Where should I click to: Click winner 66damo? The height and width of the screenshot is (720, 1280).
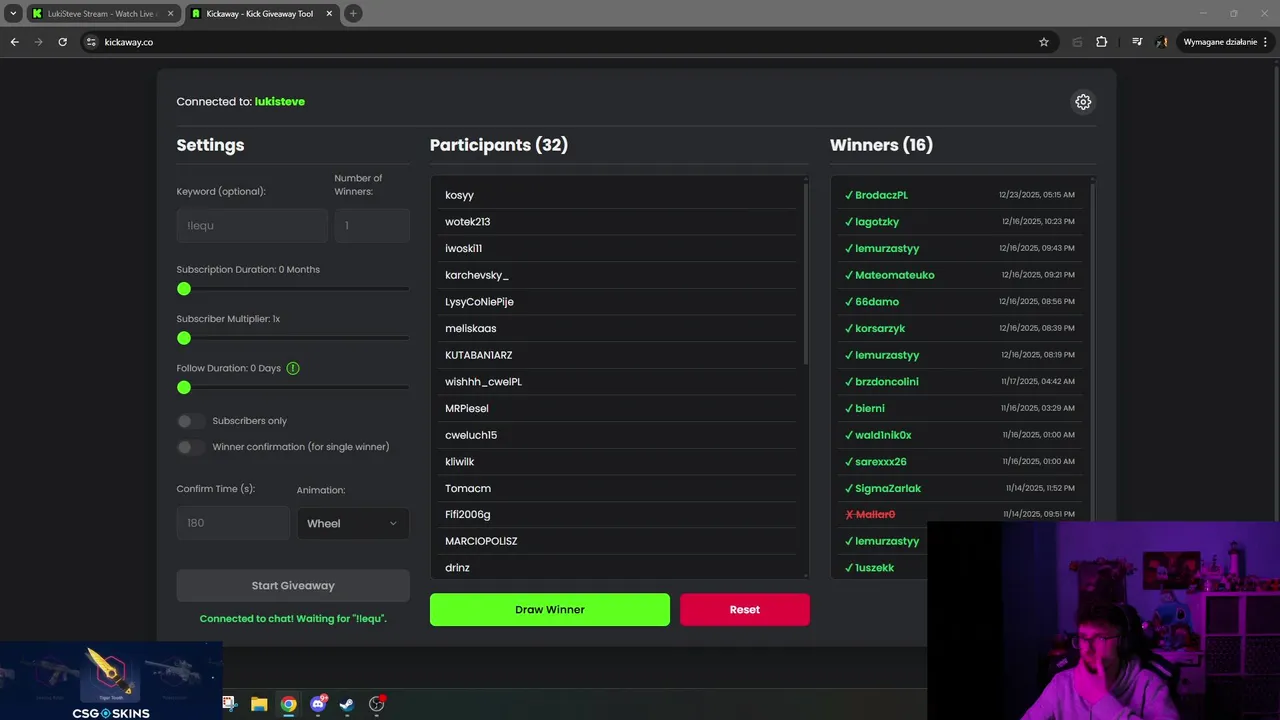[877, 302]
